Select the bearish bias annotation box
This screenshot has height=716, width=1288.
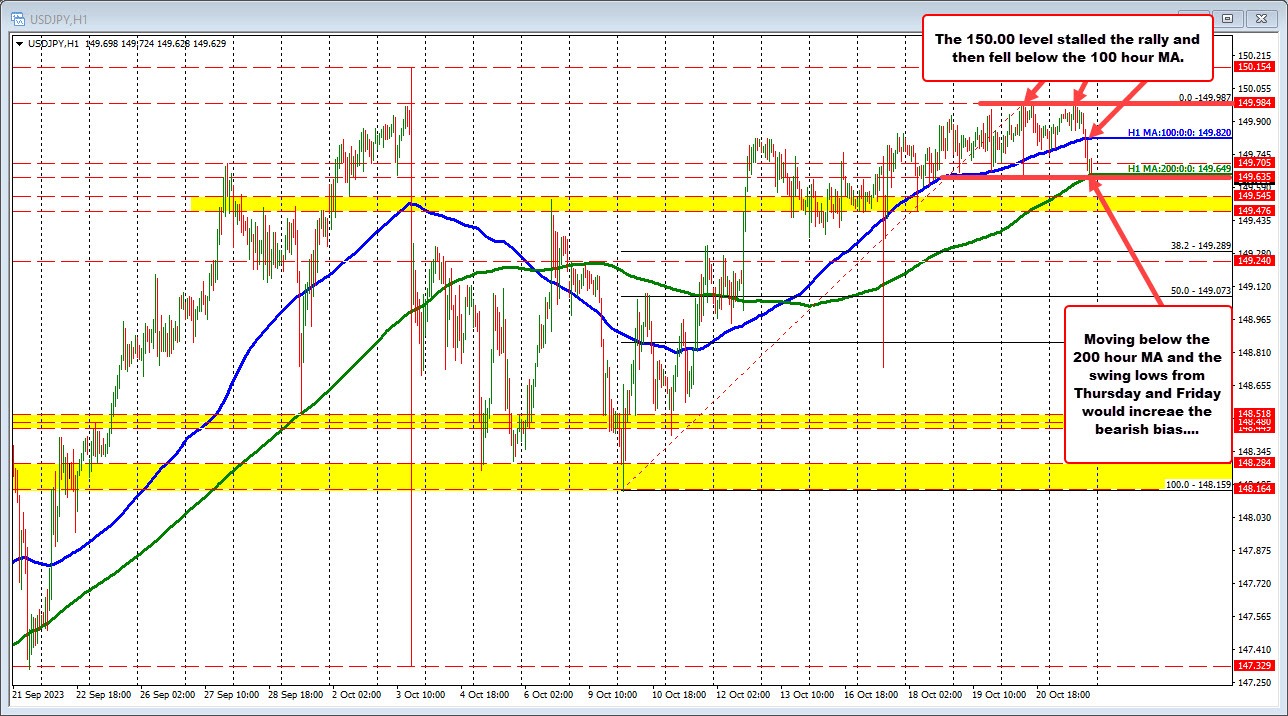point(1147,386)
